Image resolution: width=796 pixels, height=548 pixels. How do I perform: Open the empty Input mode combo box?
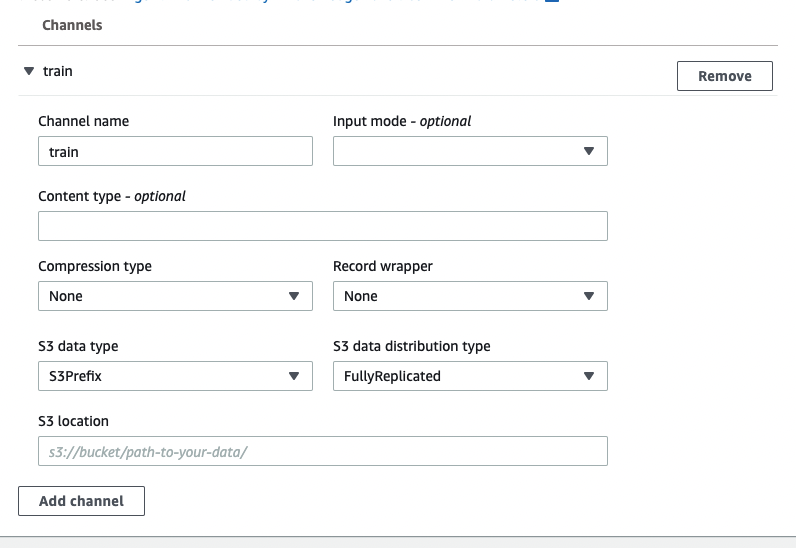(x=460, y=151)
